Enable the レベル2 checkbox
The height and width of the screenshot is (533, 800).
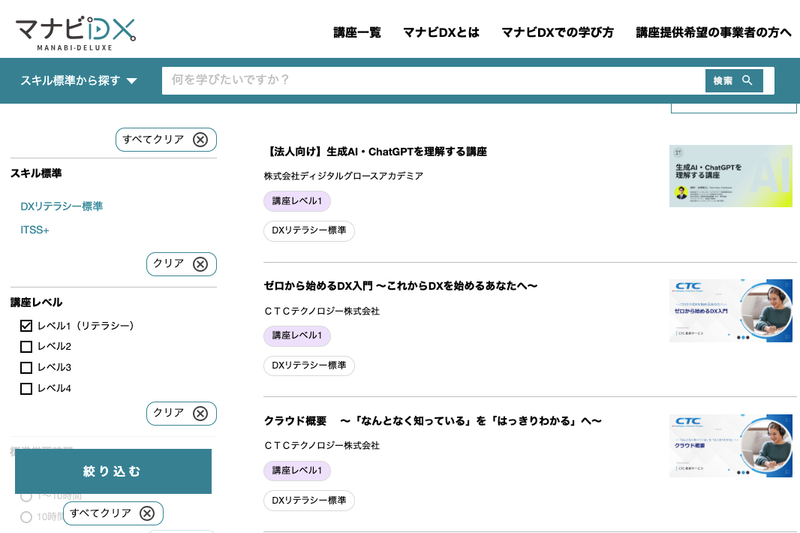click(26, 346)
